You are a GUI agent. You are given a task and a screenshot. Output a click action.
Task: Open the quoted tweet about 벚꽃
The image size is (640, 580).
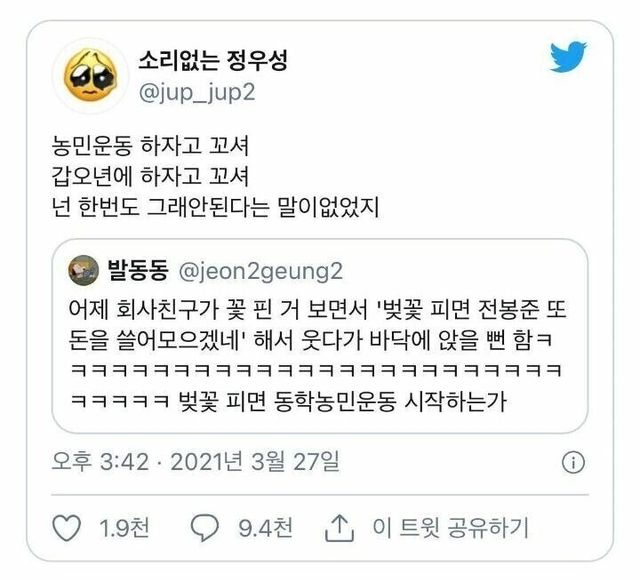(320, 336)
